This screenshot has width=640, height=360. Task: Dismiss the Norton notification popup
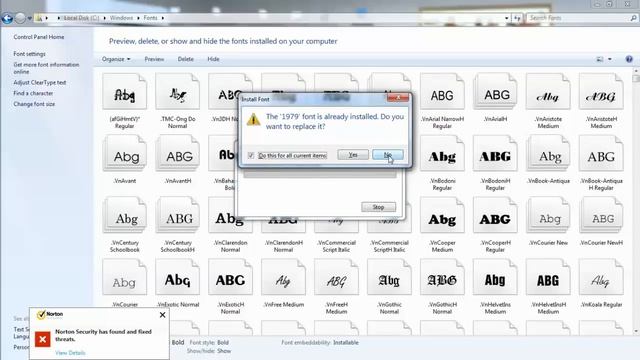162,315
